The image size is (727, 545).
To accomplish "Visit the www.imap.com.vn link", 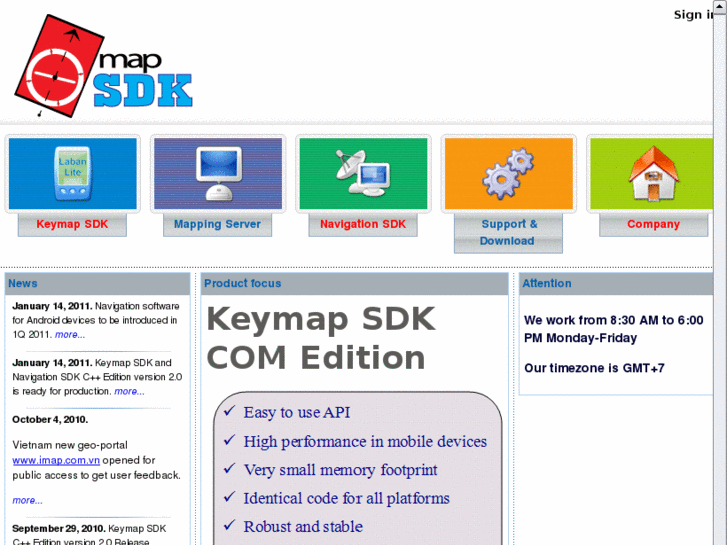I will tap(56, 461).
